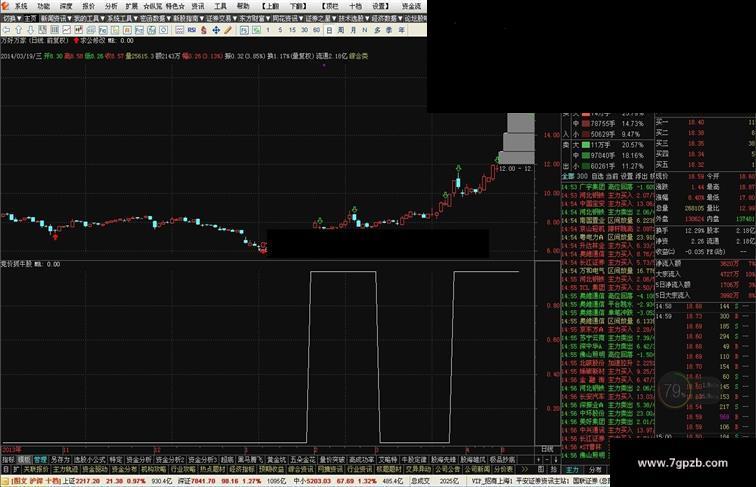Open the 报价 menu
756x487 pixels.
(89, 6)
